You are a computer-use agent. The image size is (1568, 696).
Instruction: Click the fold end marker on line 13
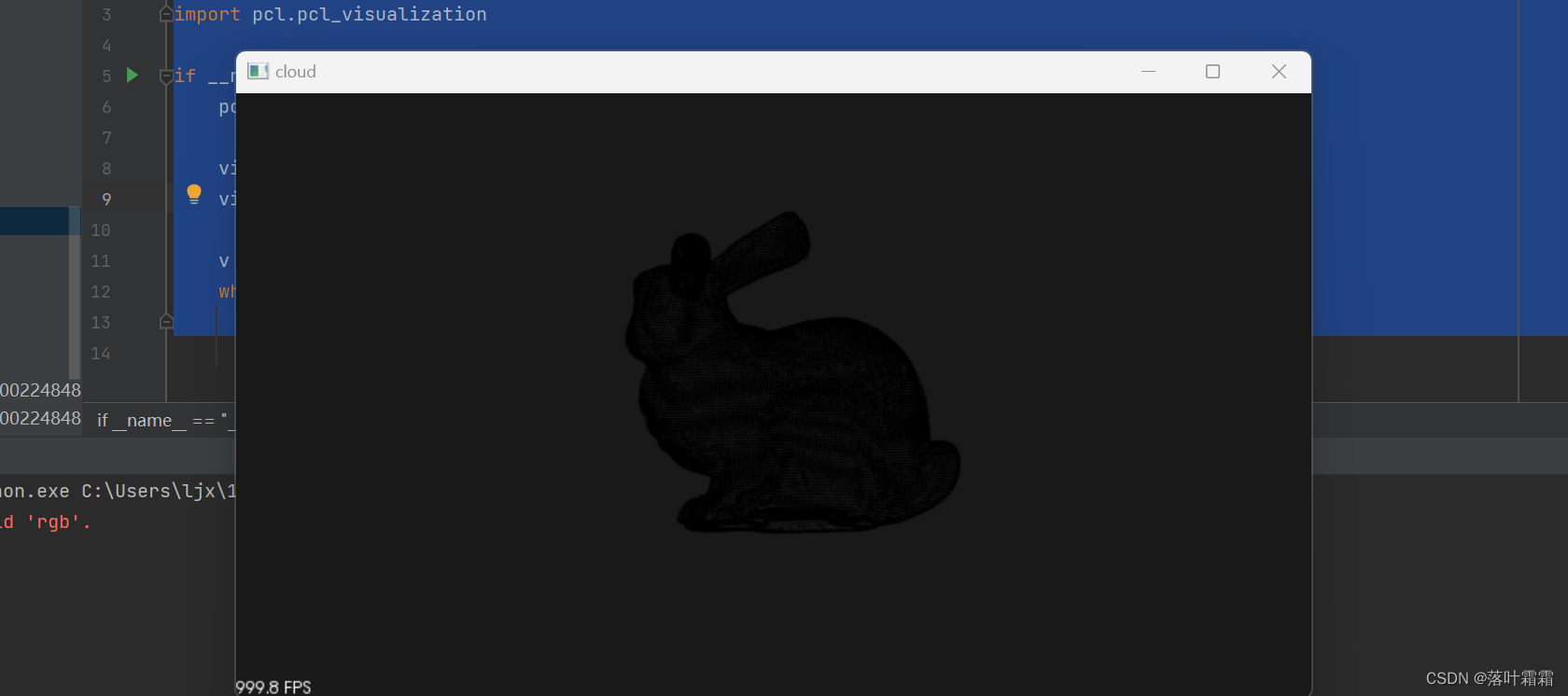click(166, 322)
